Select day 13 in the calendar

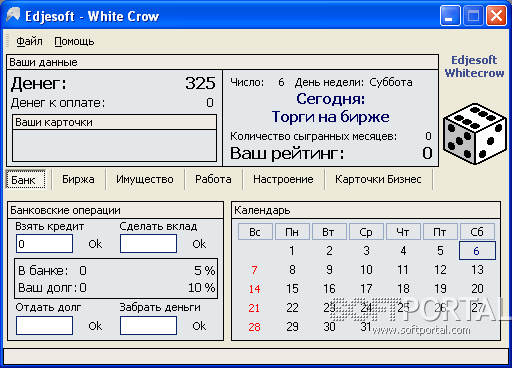pyautogui.click(x=477, y=270)
